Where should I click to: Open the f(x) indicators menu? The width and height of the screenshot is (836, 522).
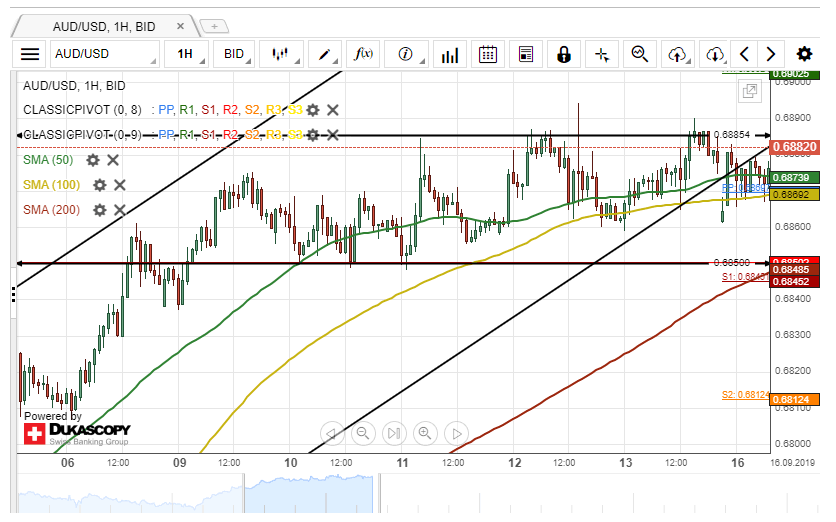point(365,54)
